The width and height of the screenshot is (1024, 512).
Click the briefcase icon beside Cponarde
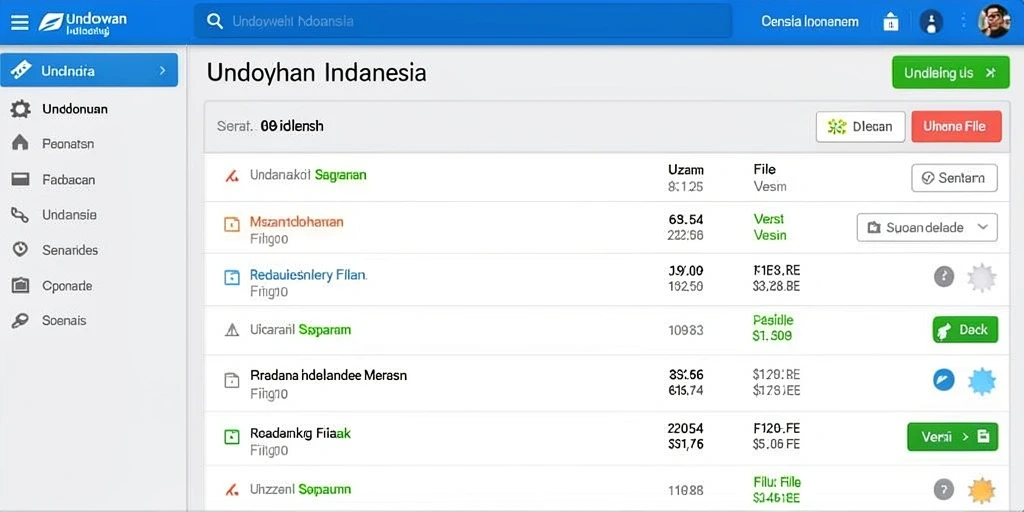click(20, 285)
